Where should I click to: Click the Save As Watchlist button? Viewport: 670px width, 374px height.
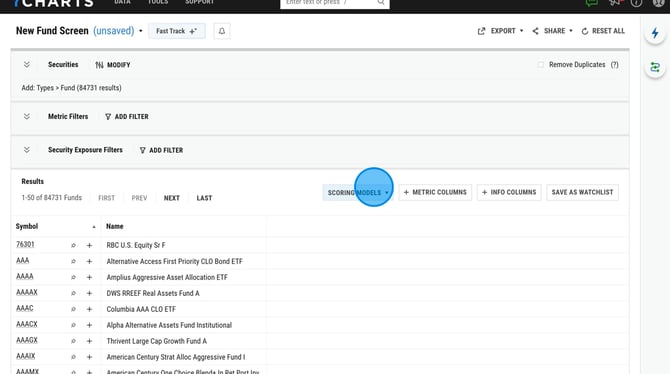click(x=582, y=192)
